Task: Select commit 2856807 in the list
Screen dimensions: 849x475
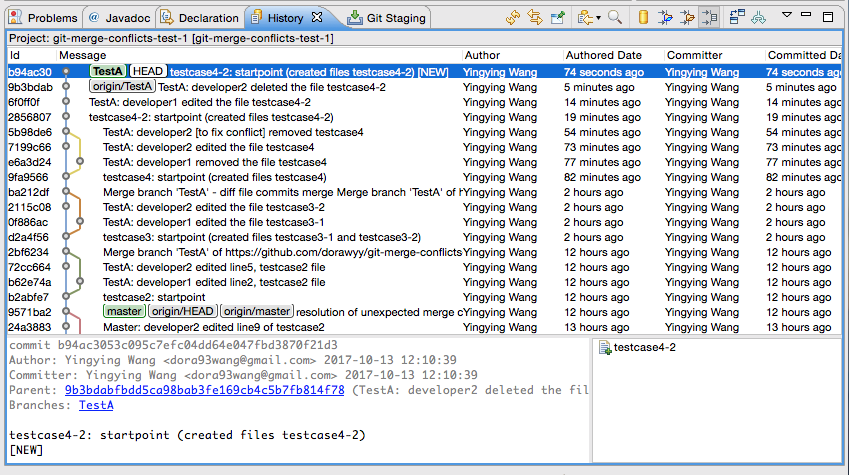Action: point(424,117)
